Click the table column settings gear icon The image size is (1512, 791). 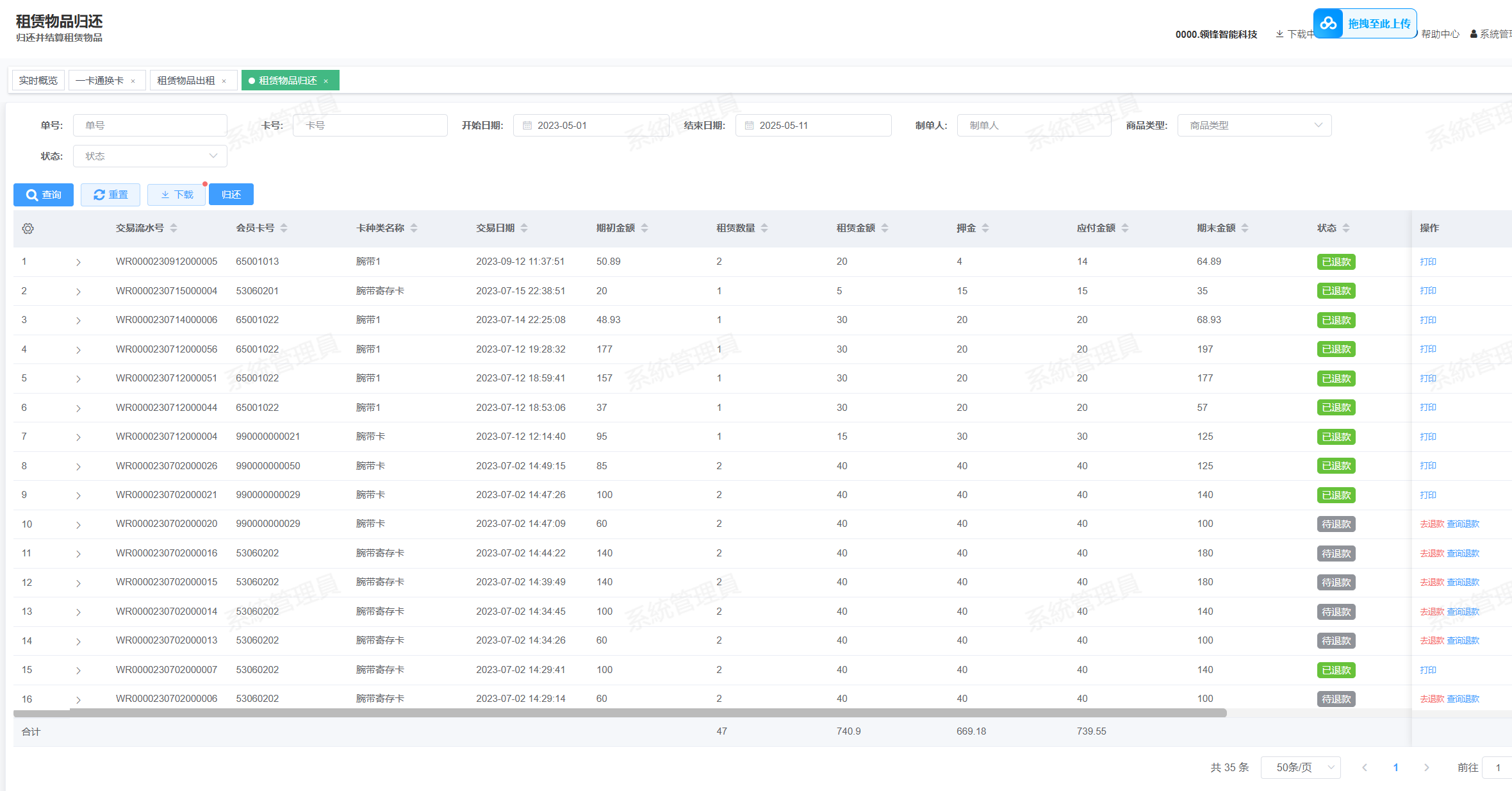pos(28,229)
